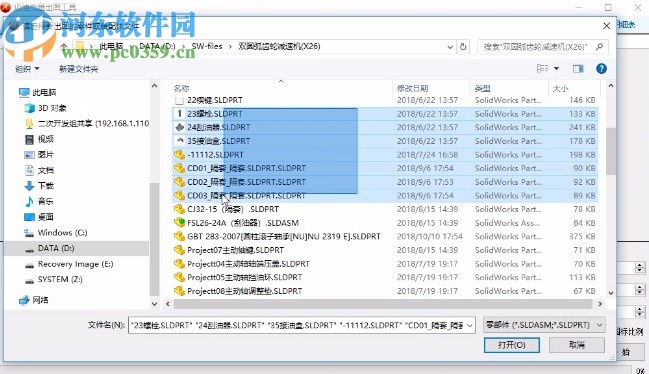Click the 打开(O) button
The height and width of the screenshot is (374, 649).
click(512, 345)
